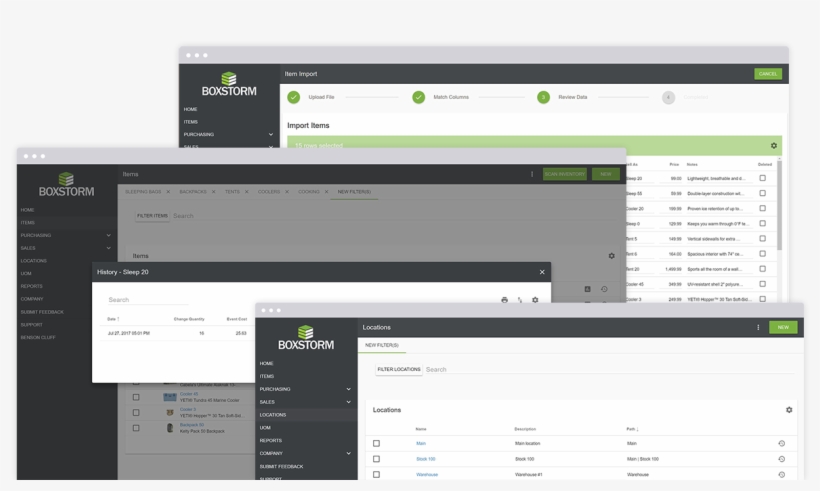
Task: Open settings gear in History dialog
Action: 535,300
